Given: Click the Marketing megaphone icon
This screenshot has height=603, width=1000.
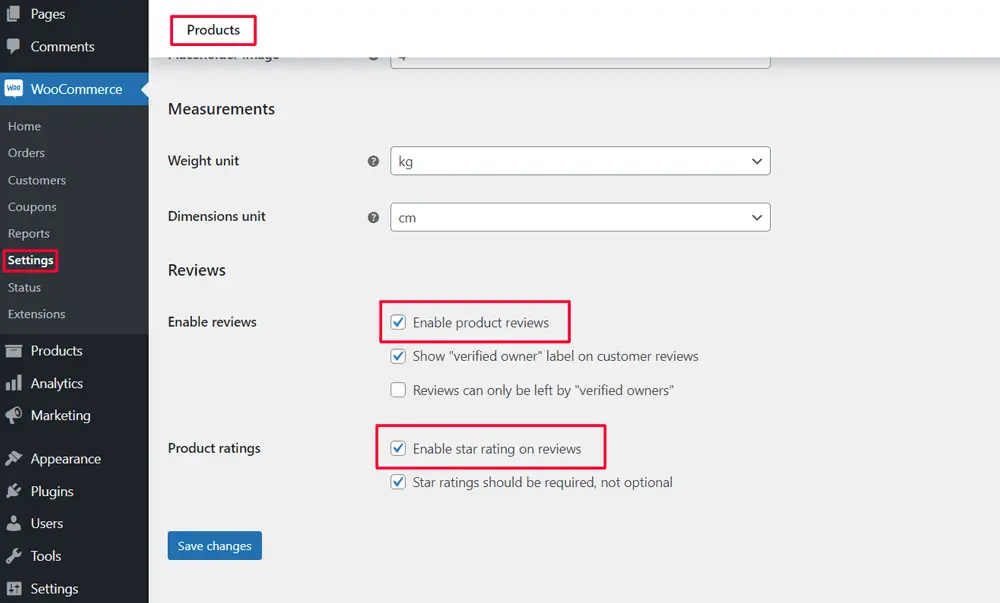Looking at the screenshot, I should click(16, 416).
